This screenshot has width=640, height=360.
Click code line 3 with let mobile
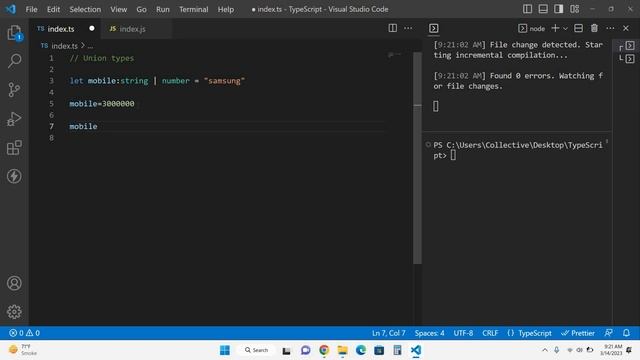[157, 81]
